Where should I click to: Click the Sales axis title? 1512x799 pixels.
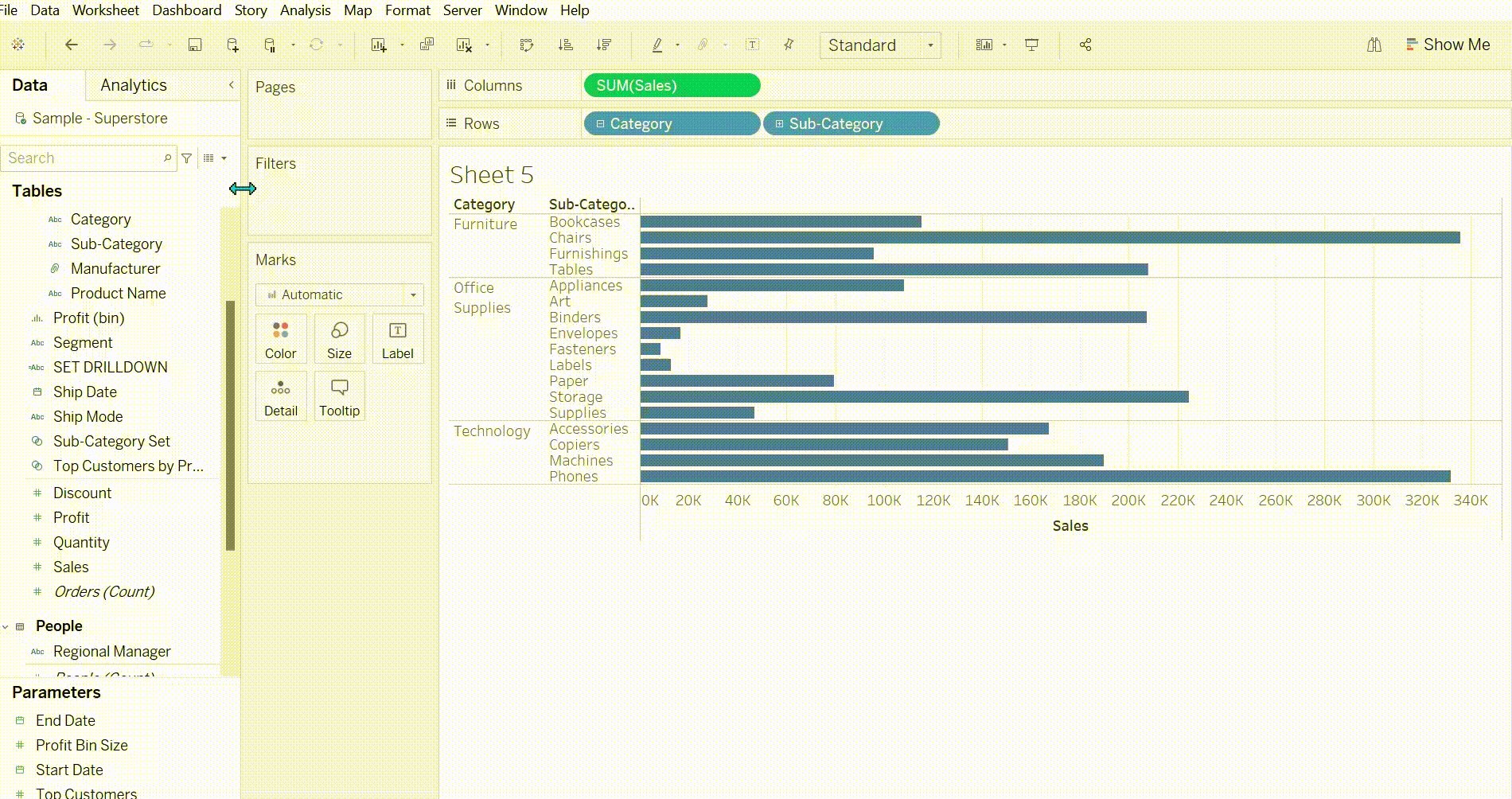(1070, 526)
